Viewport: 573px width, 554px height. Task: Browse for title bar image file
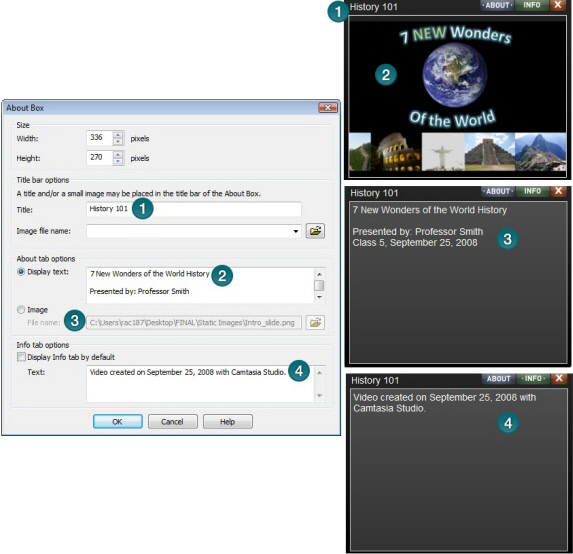[315, 231]
